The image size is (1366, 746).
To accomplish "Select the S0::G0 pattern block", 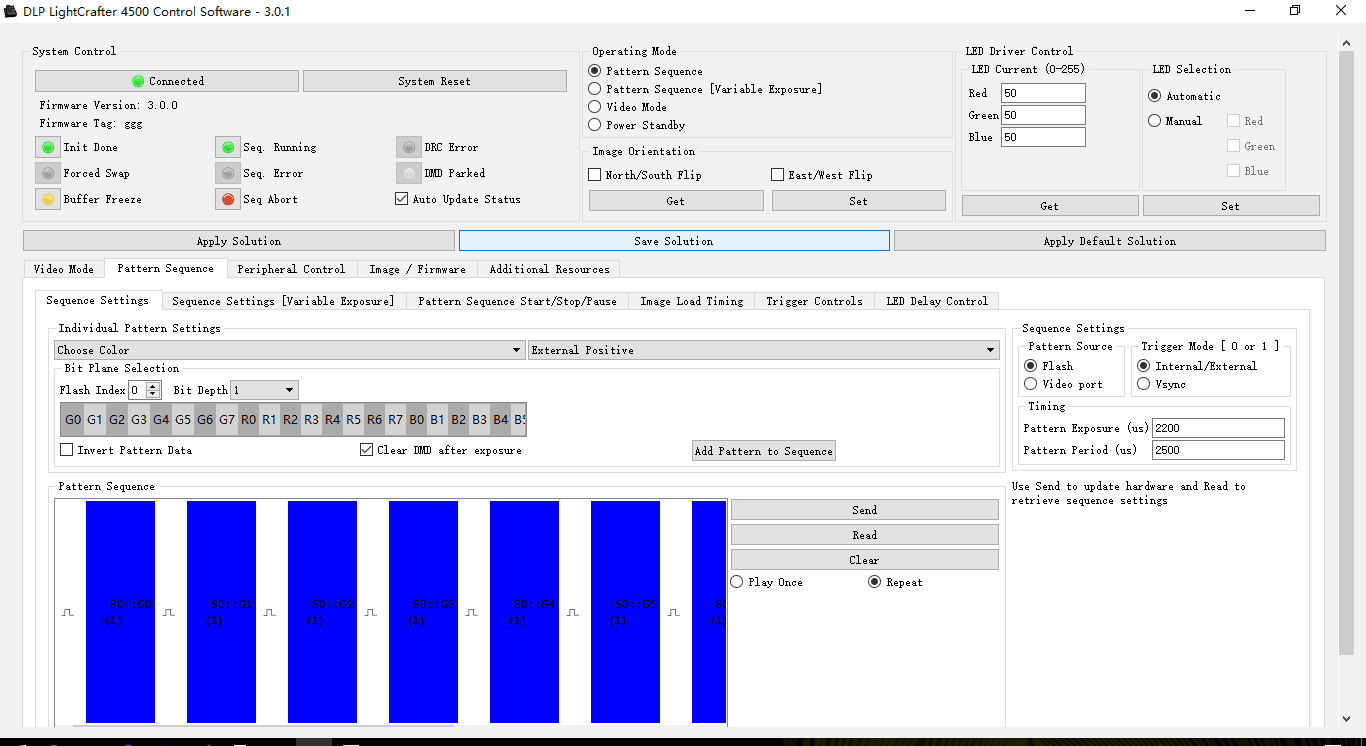I will tap(120, 612).
